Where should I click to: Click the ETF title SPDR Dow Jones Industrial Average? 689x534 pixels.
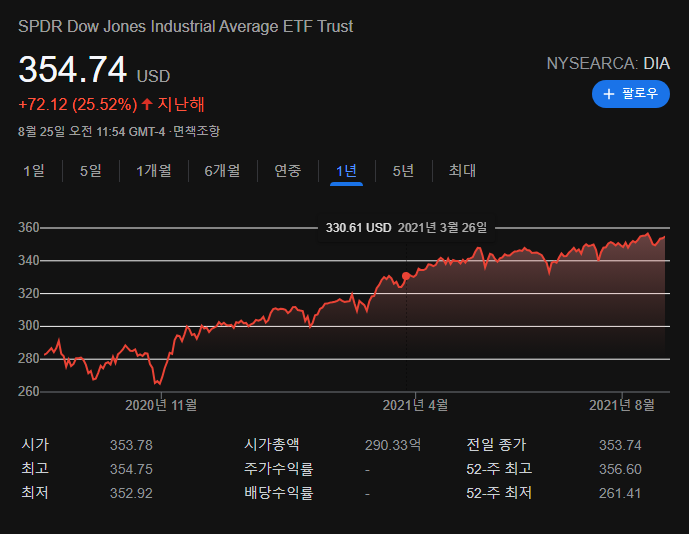(185, 26)
